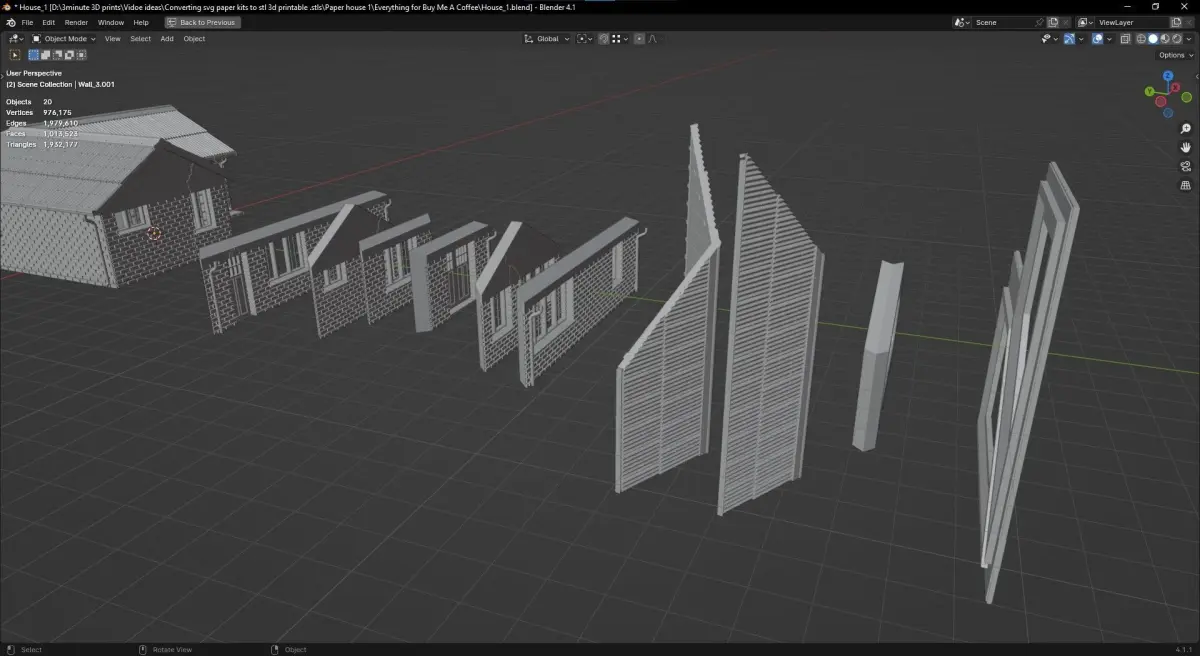Click the Back to Previous button
Image resolution: width=1200 pixels, height=656 pixels.
coord(202,22)
